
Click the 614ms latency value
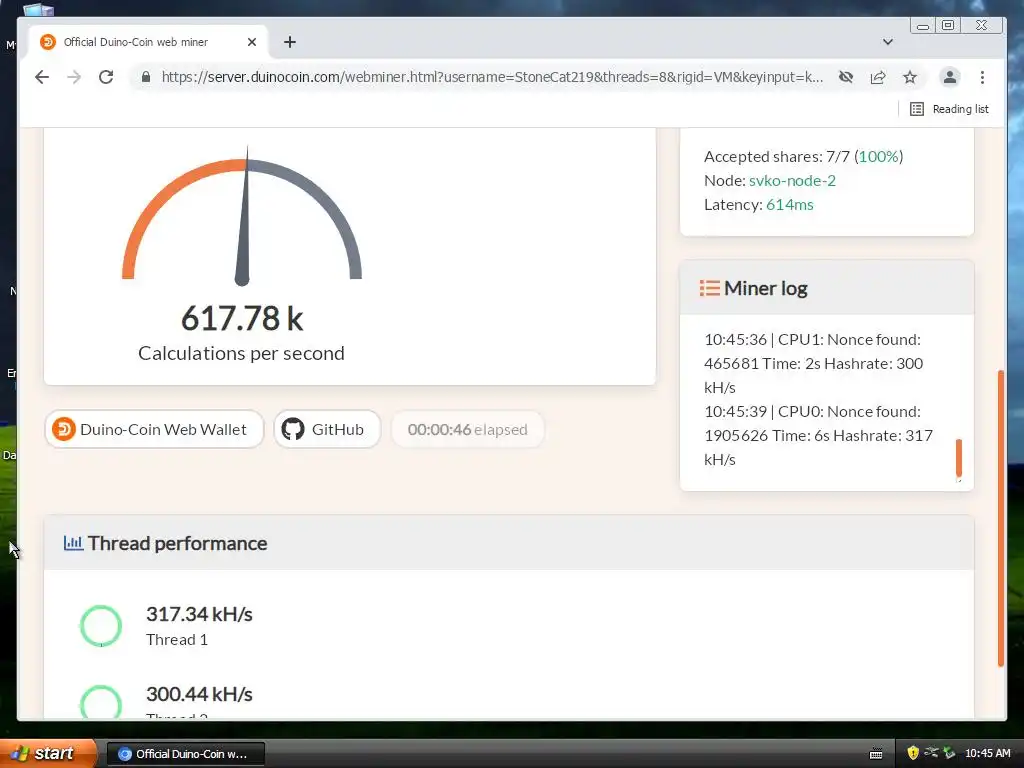790,204
